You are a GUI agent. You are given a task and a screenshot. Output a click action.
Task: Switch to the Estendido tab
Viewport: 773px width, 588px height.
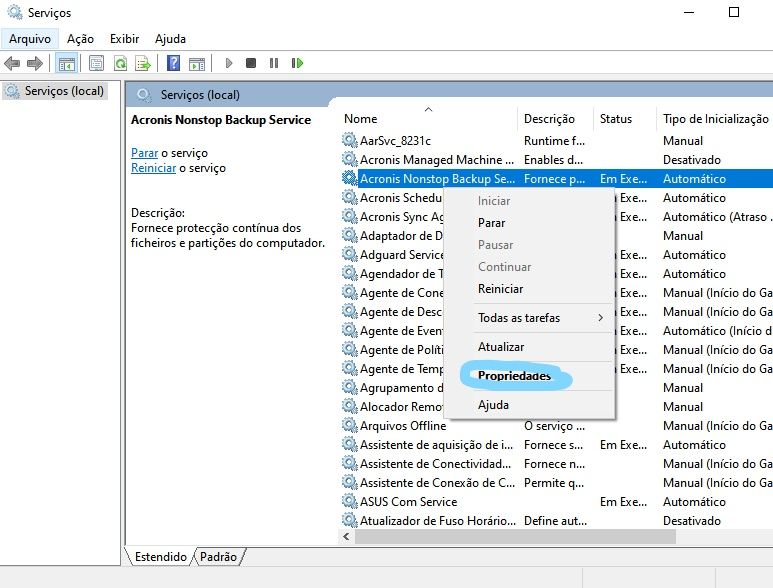pos(161,557)
